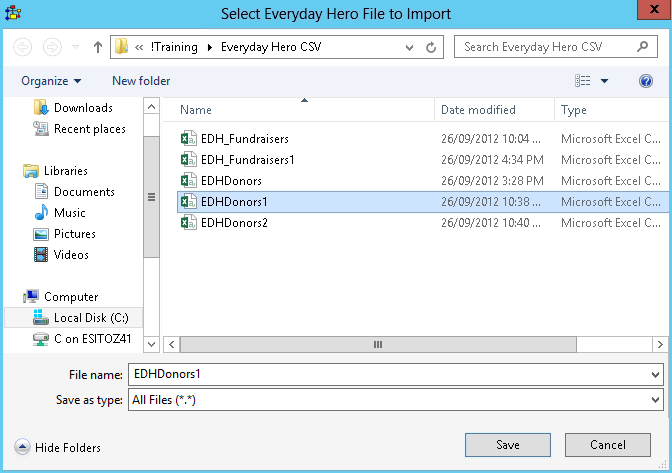The height and width of the screenshot is (473, 672).
Task: Select the EDHDonors1 file
Action: click(424, 202)
